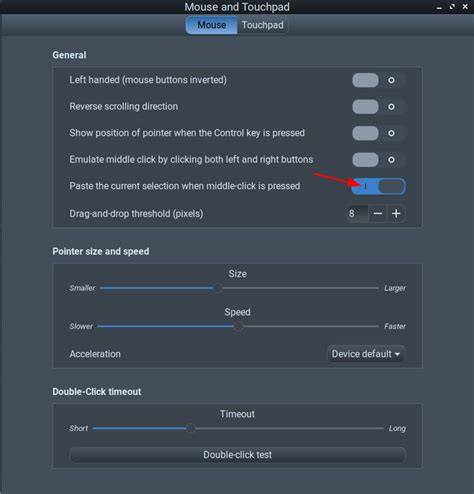Image resolution: width=474 pixels, height=494 pixels.
Task: Turn off paste selection on middle-click
Action: (379, 186)
